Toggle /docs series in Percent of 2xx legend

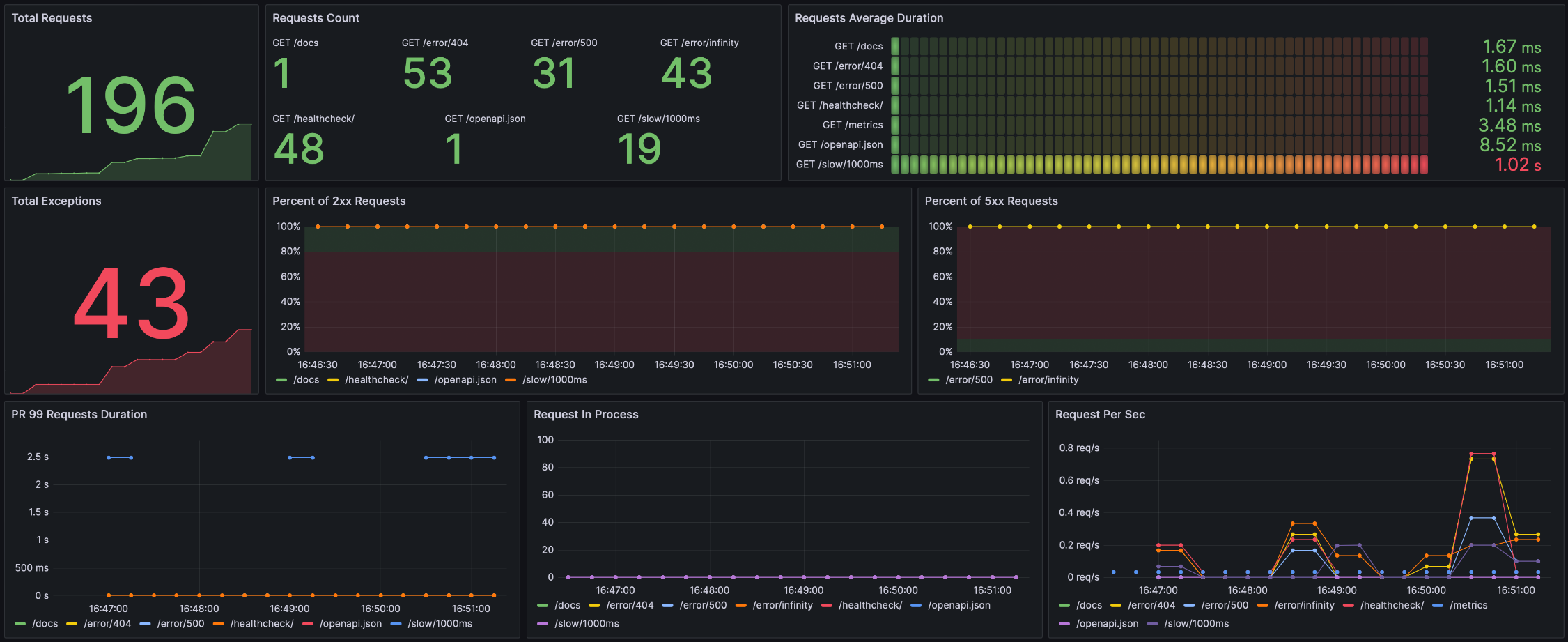306,380
